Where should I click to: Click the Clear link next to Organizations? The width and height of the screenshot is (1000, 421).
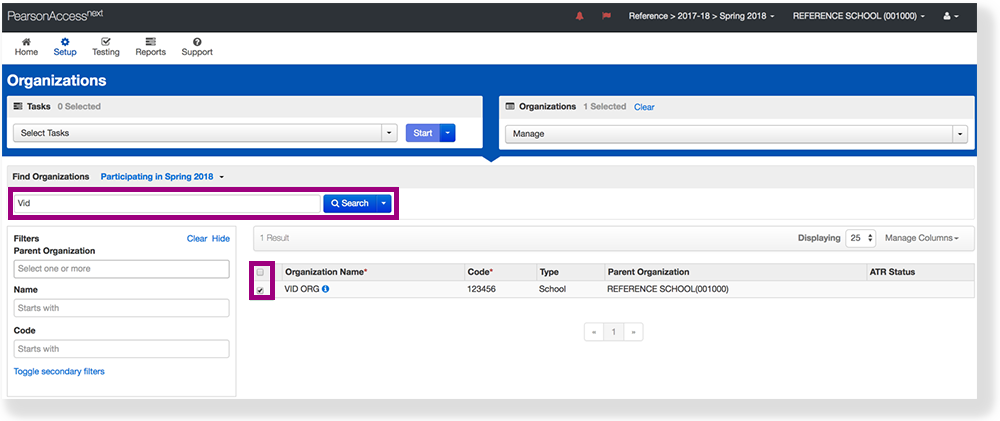pyautogui.click(x=644, y=106)
